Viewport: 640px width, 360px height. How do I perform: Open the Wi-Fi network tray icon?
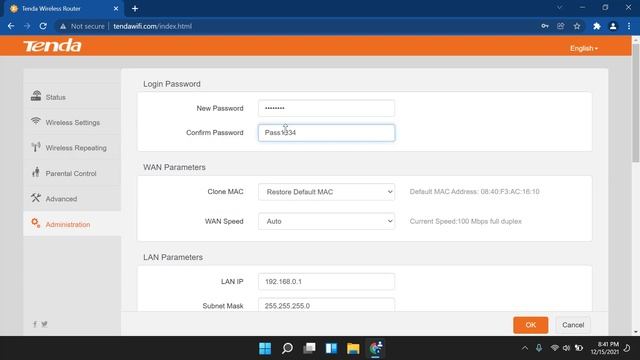point(554,348)
